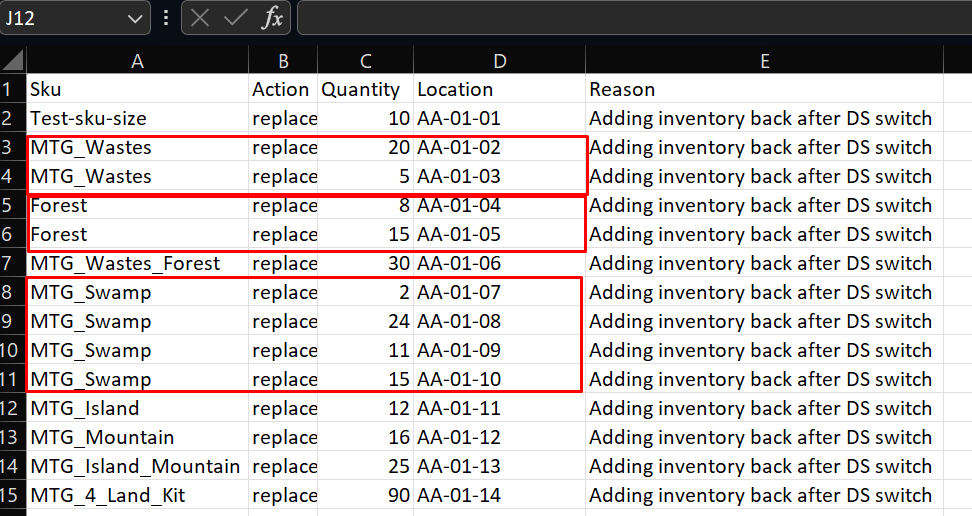The image size is (972, 516).
Task: Select column A header
Action: click(x=137, y=61)
